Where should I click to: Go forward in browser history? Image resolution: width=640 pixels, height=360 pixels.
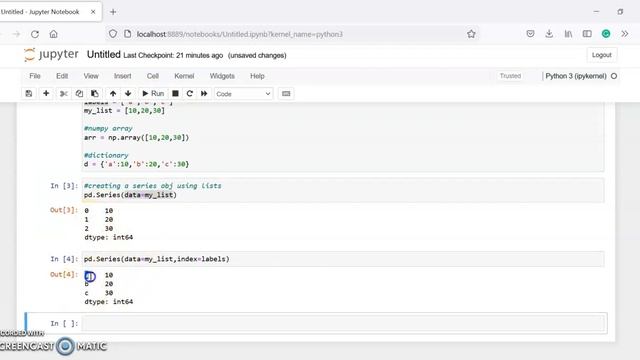[16, 34]
